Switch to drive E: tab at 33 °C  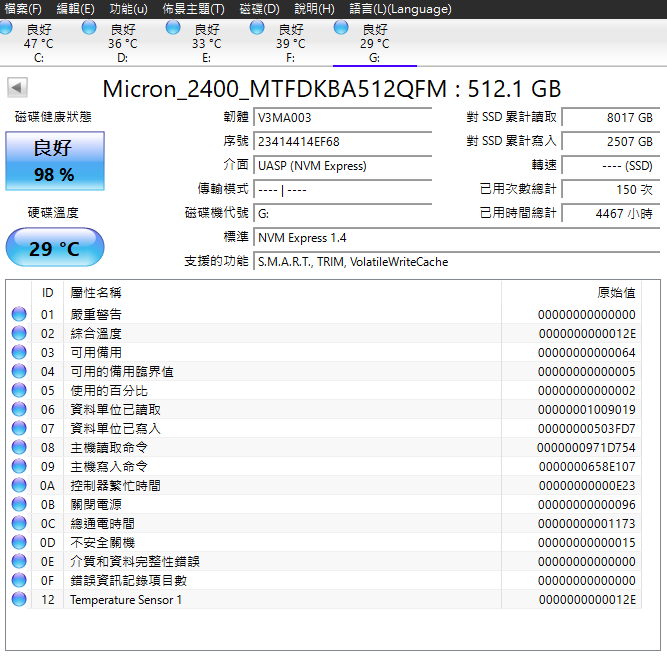(206, 43)
